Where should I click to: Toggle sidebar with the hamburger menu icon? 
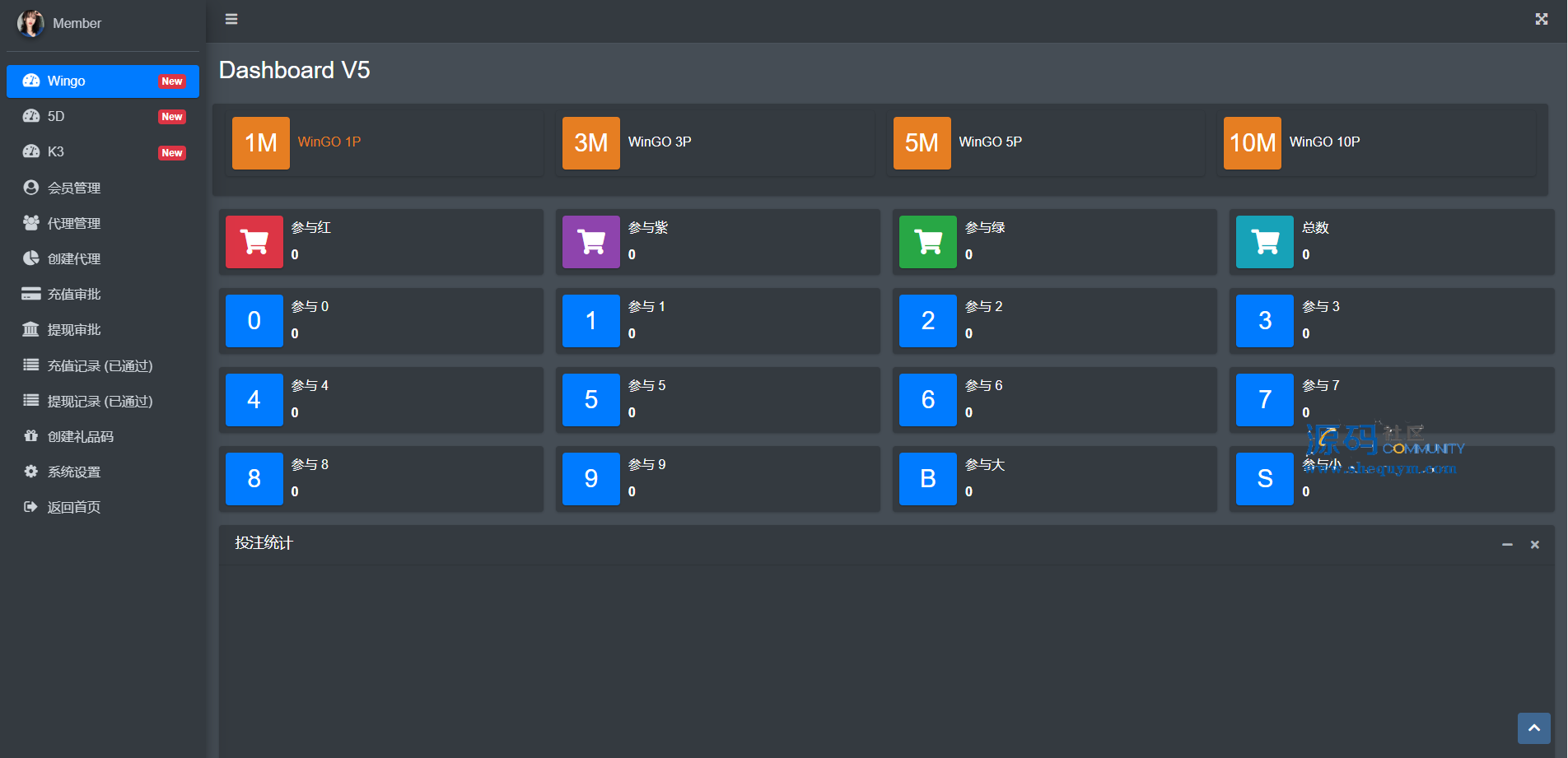231,19
